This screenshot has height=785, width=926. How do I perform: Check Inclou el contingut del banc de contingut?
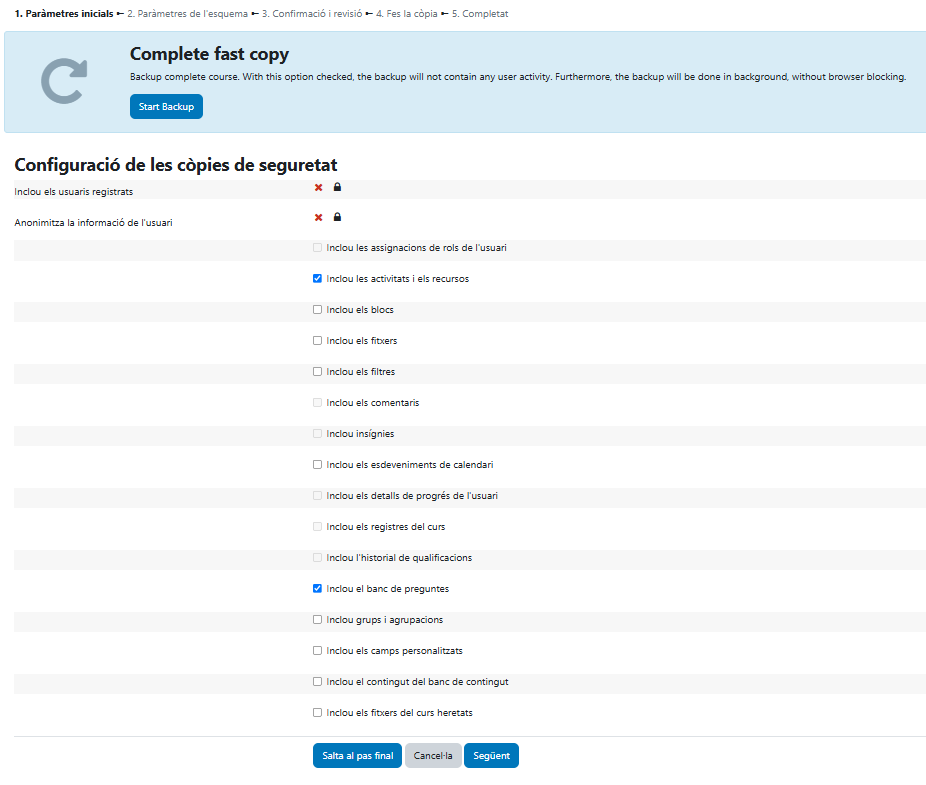click(318, 682)
